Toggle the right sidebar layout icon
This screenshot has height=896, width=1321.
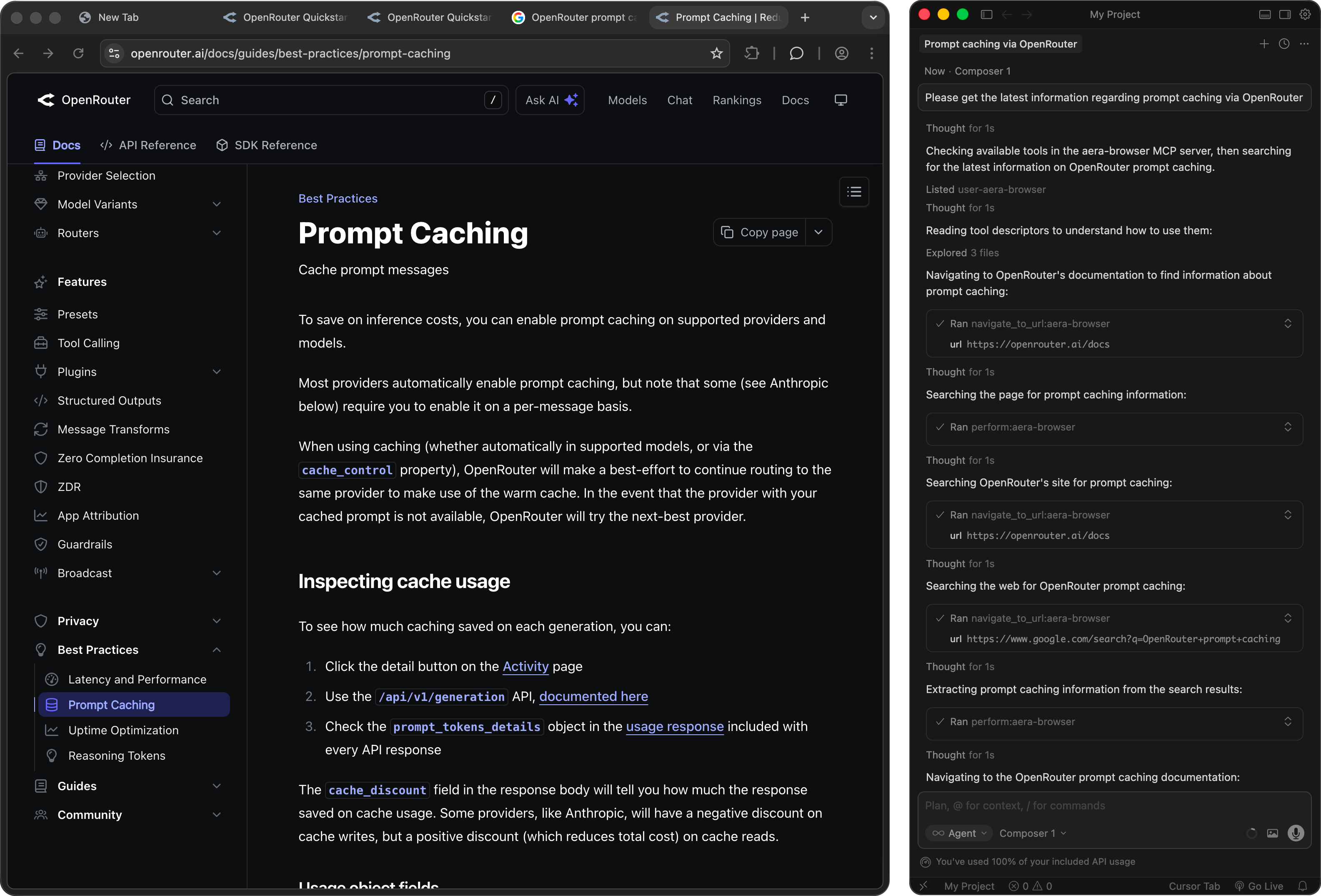coord(1285,14)
